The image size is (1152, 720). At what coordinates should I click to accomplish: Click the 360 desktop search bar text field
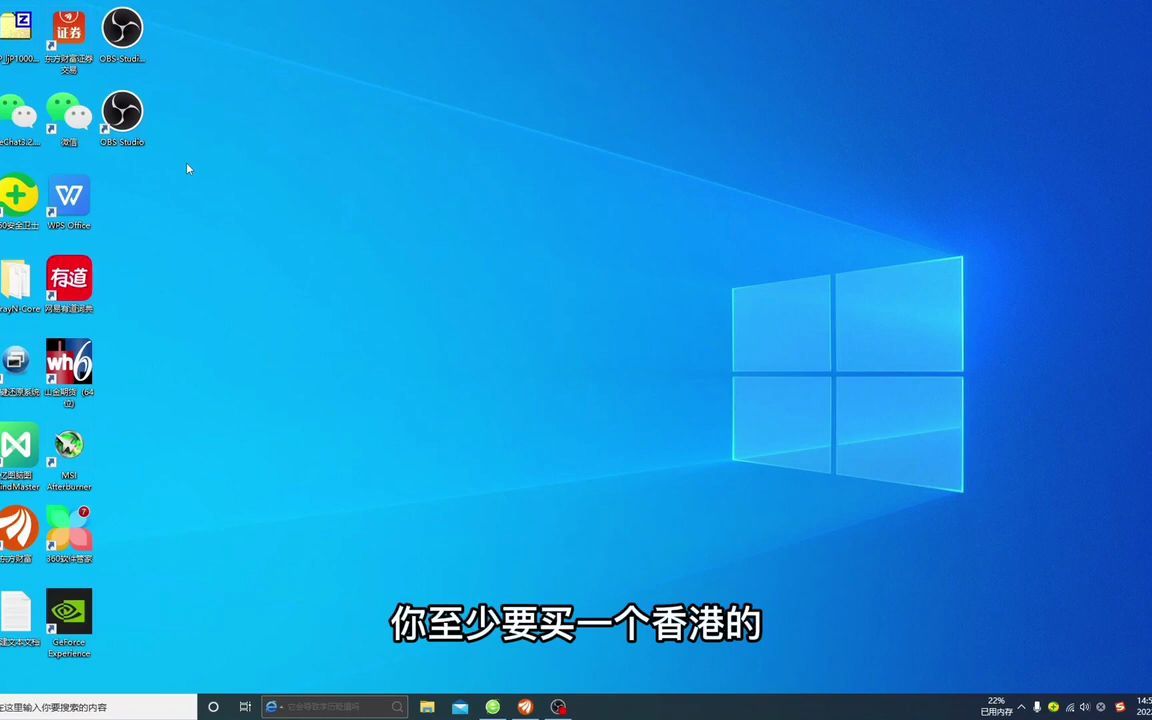click(337, 707)
